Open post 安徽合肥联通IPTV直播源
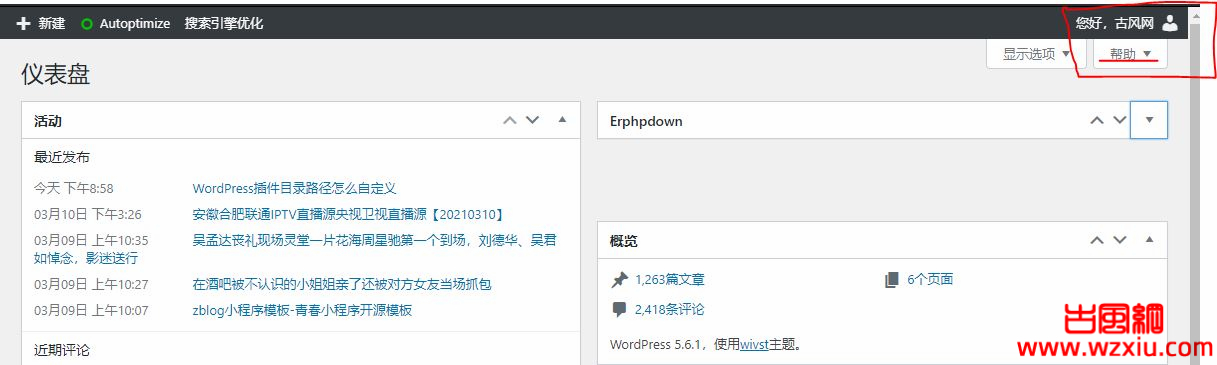The width and height of the screenshot is (1217, 365). [x=348, y=214]
